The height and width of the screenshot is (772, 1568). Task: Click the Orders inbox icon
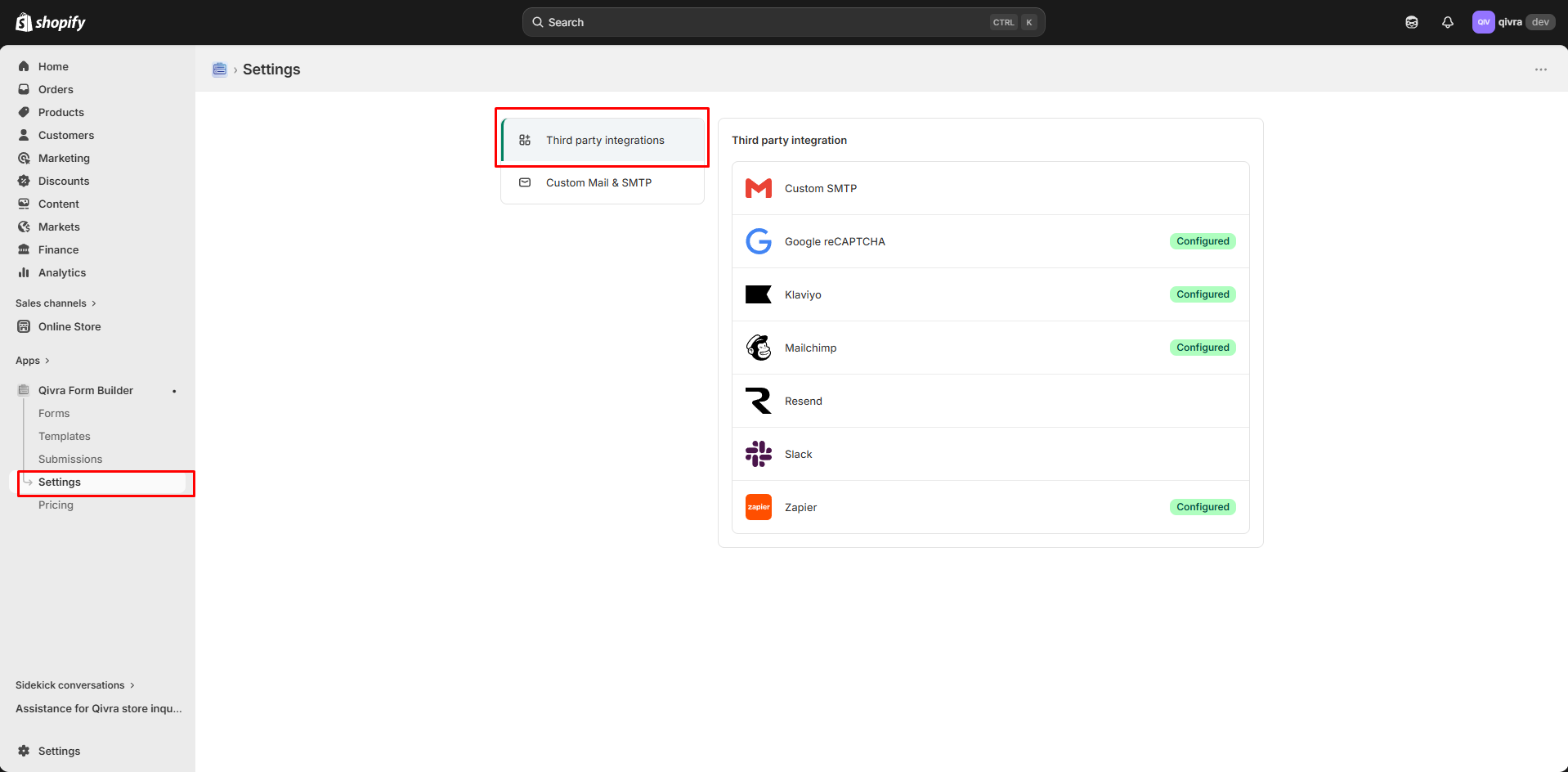tap(24, 89)
